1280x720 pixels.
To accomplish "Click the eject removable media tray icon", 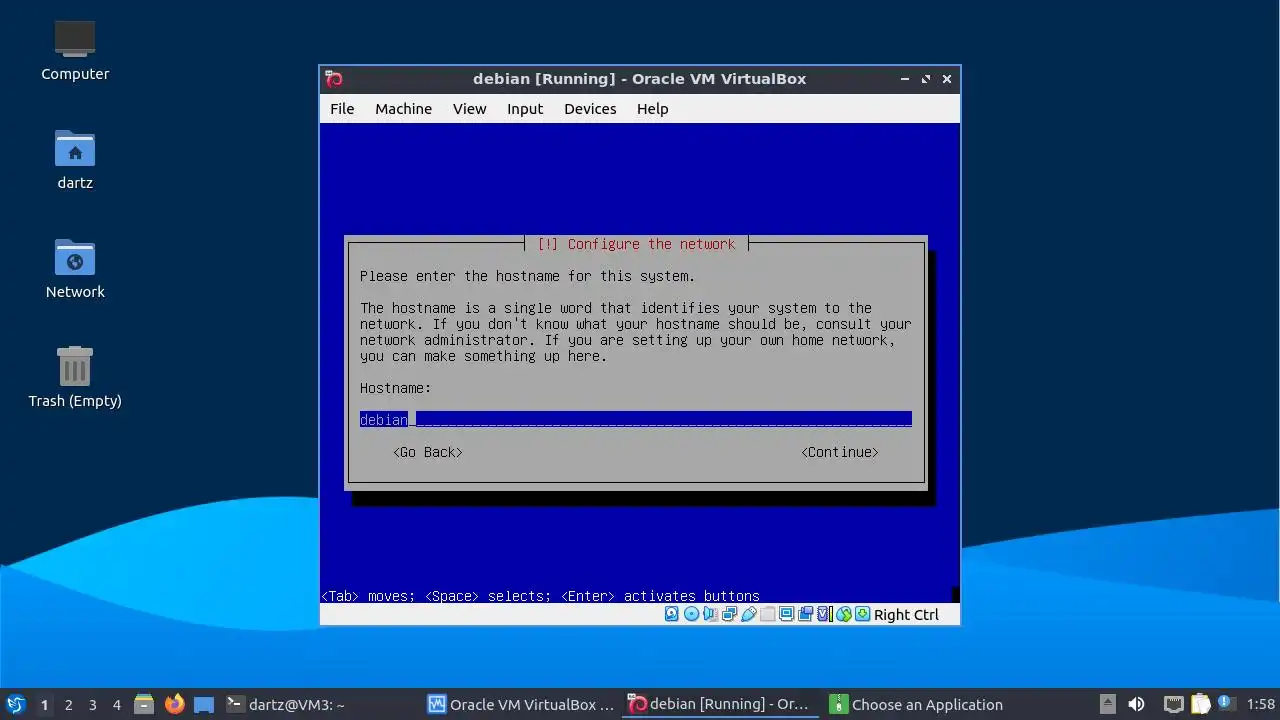I will (x=1107, y=704).
